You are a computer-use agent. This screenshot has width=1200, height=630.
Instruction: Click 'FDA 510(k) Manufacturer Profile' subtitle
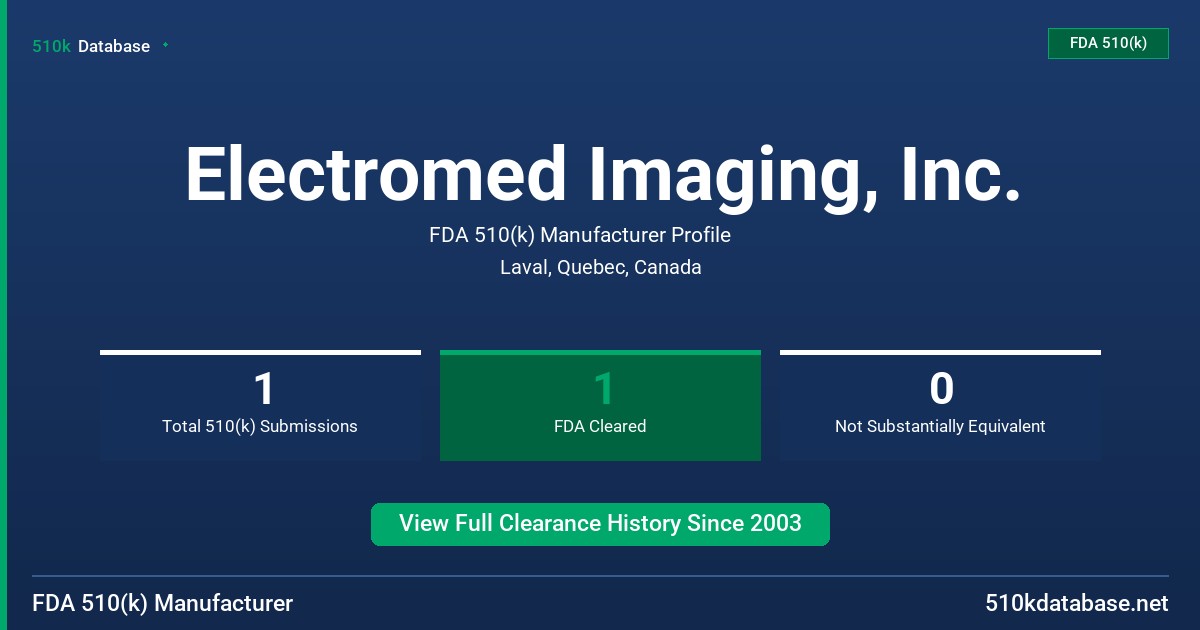coord(580,235)
